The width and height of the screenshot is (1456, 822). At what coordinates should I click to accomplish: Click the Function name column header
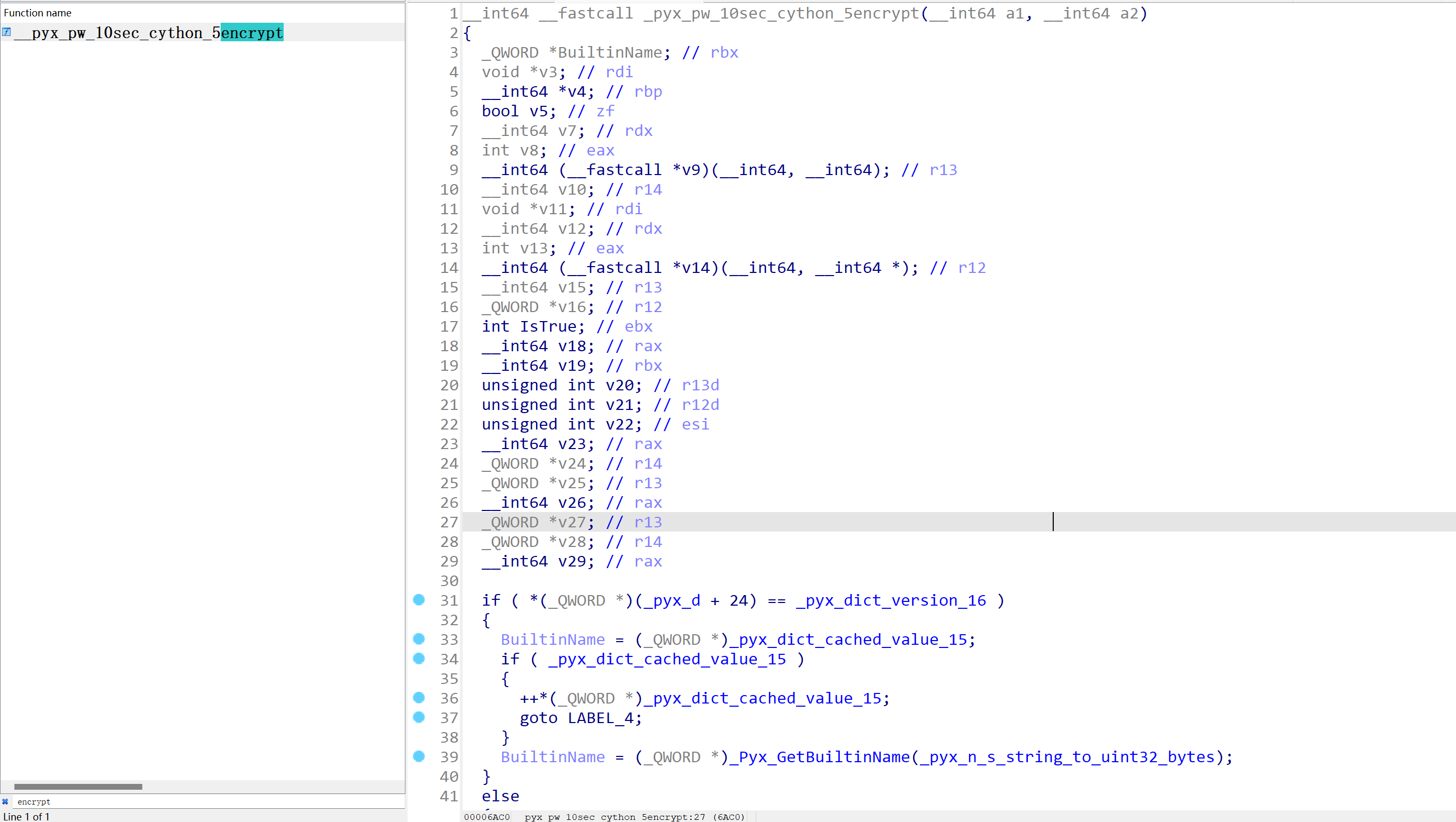37,12
